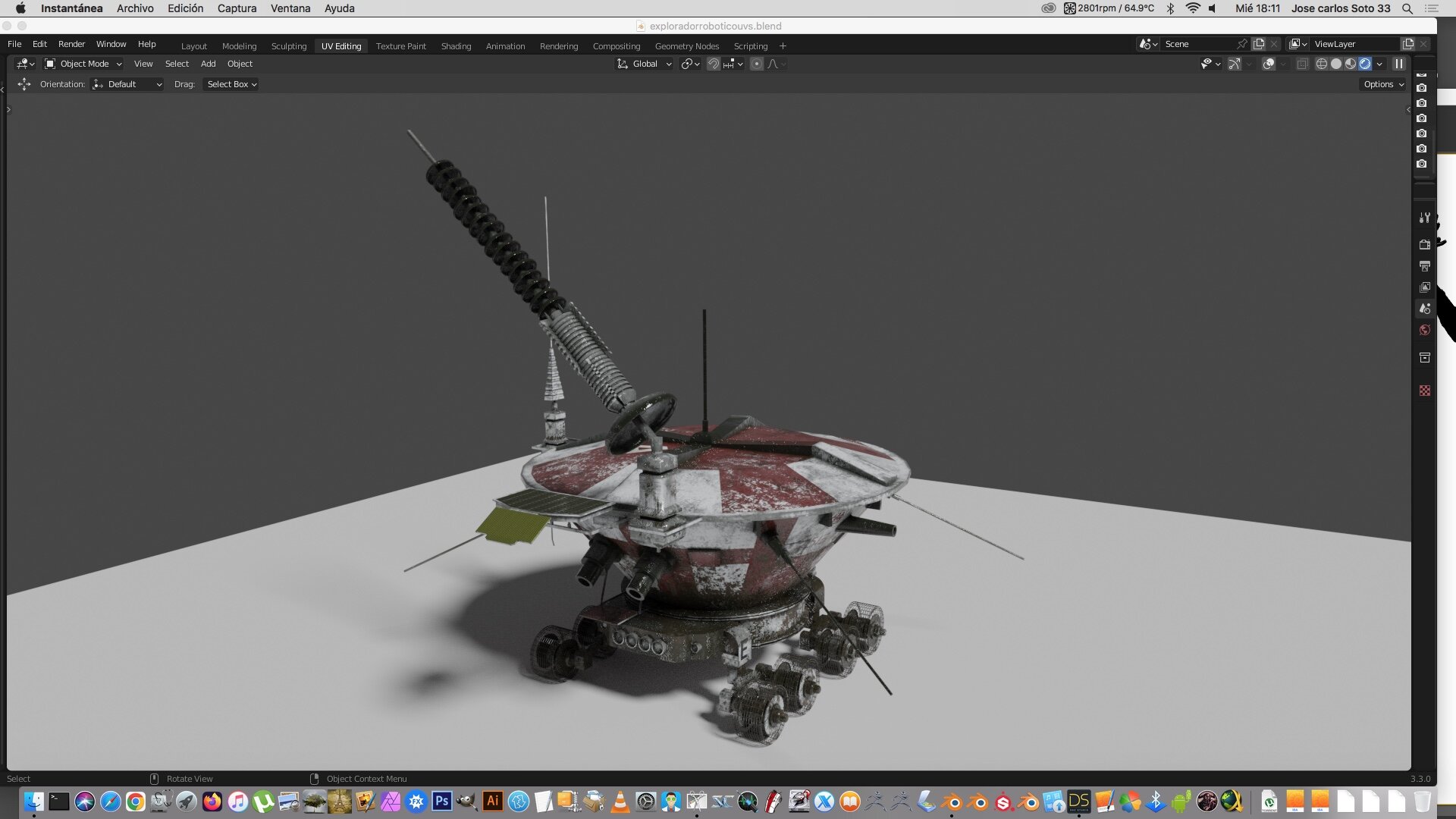
Task: Switch to the Animation workspace
Action: point(505,46)
